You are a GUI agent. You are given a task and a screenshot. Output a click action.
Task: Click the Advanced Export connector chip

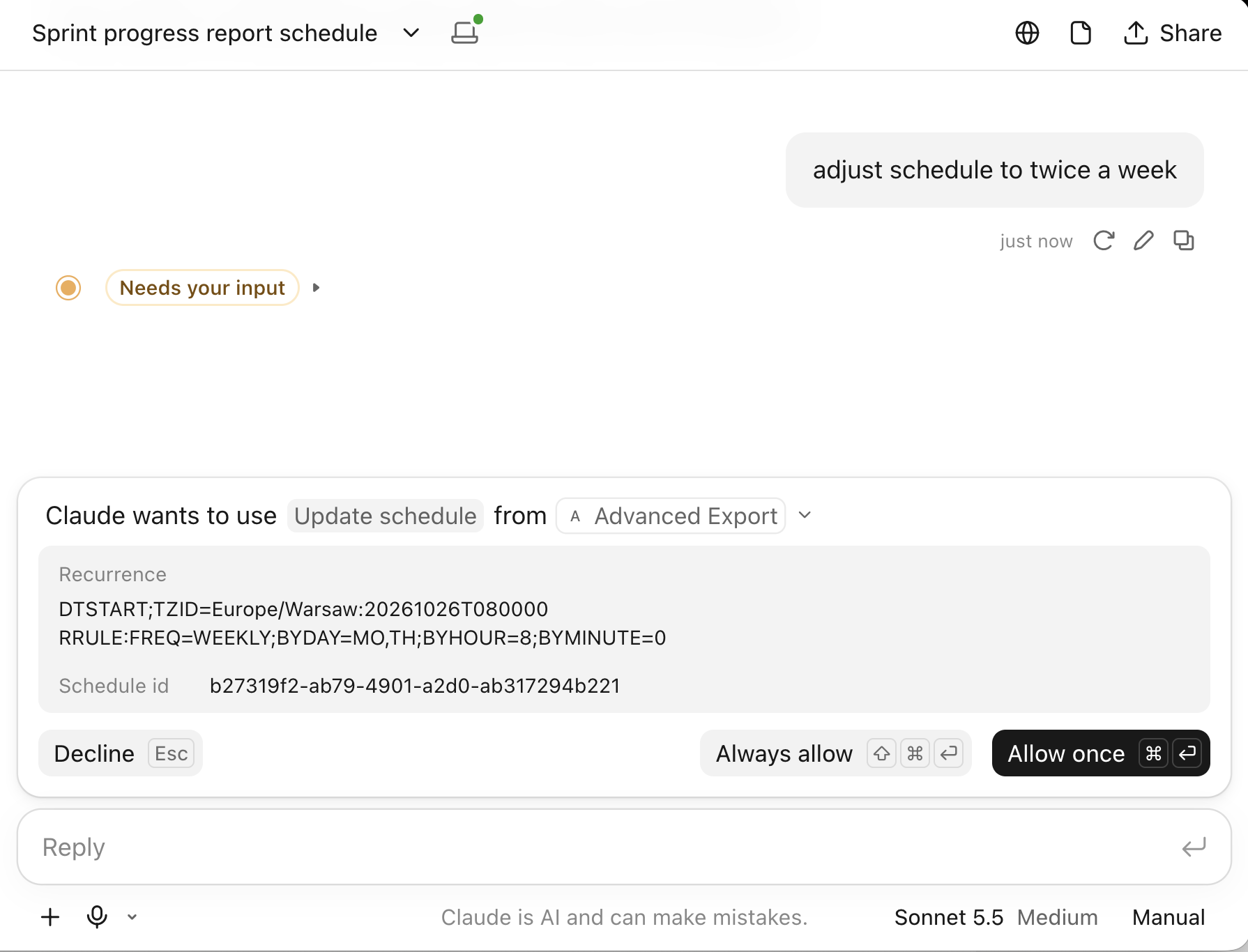[671, 516]
